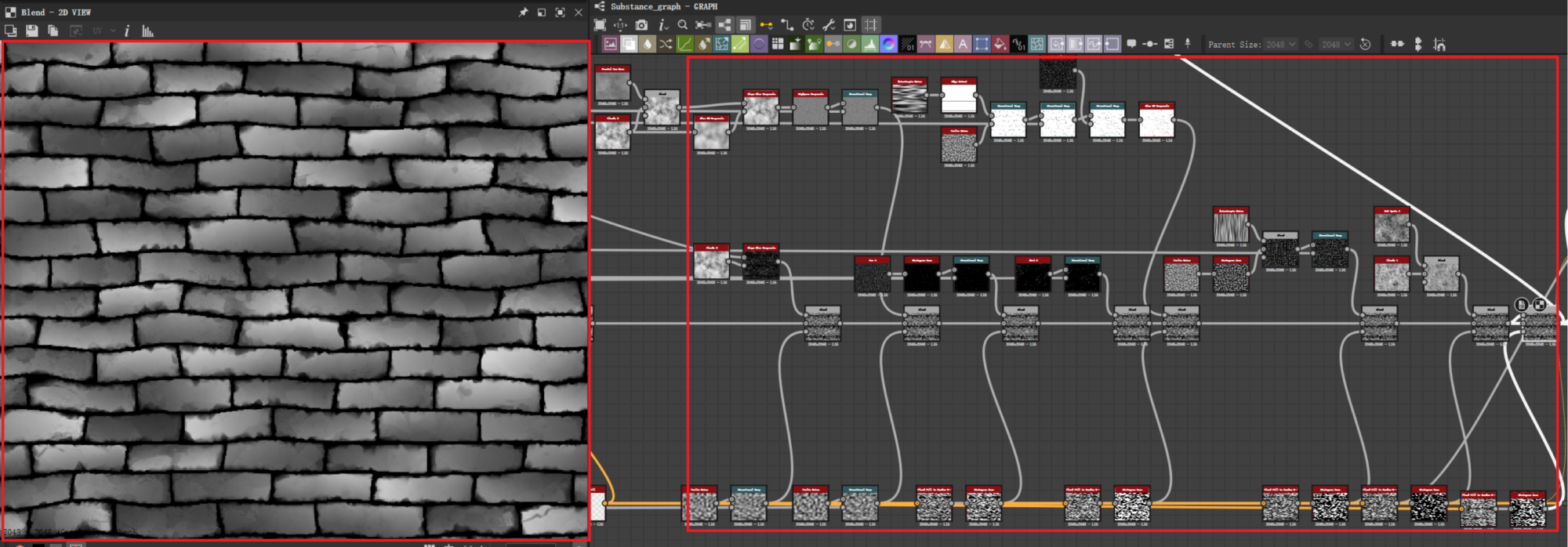1568x547 pixels.
Task: Open the parent size width dropdown
Action: (1280, 45)
